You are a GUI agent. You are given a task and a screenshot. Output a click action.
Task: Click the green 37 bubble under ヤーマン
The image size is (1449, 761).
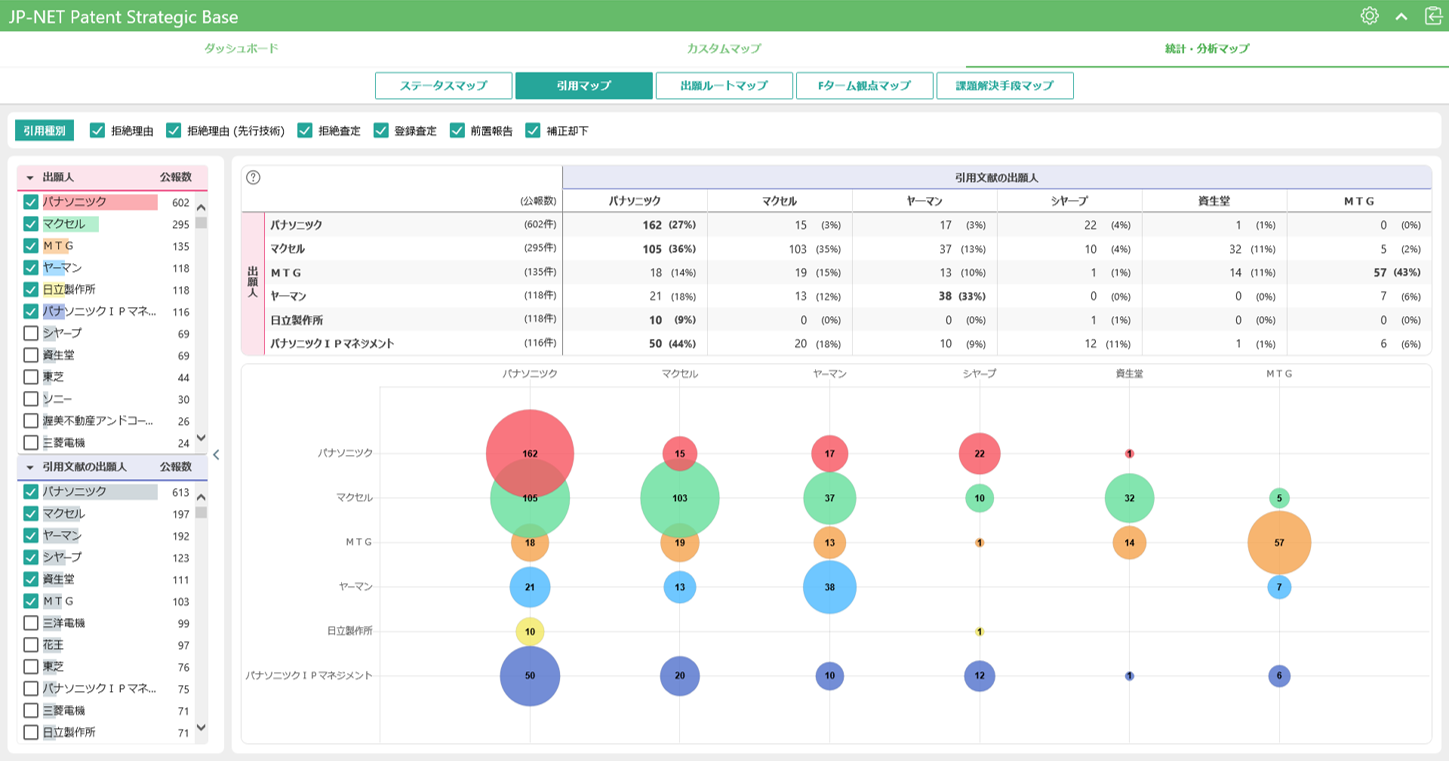pos(830,498)
